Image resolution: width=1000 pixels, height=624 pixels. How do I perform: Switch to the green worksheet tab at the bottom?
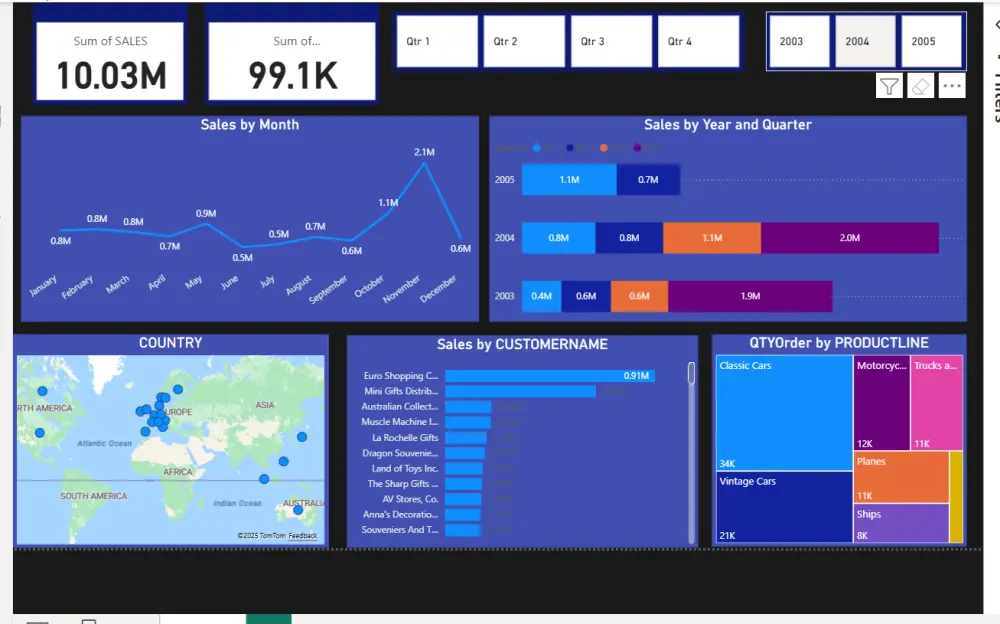point(266,618)
